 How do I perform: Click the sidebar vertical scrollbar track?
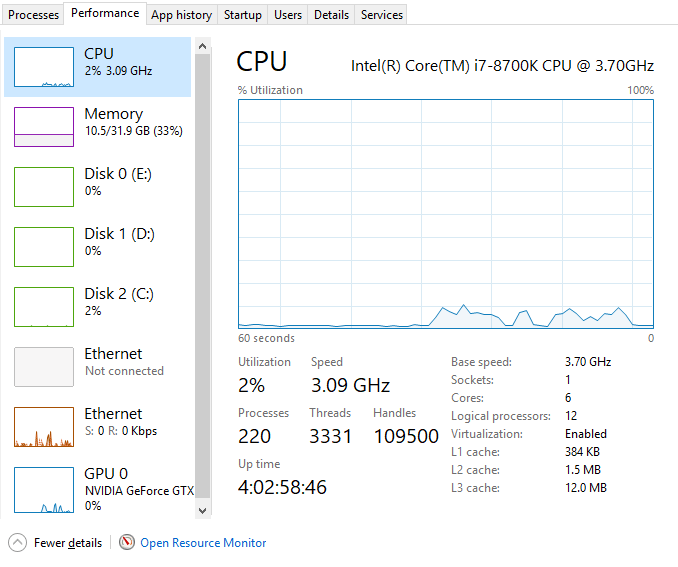pos(202,277)
